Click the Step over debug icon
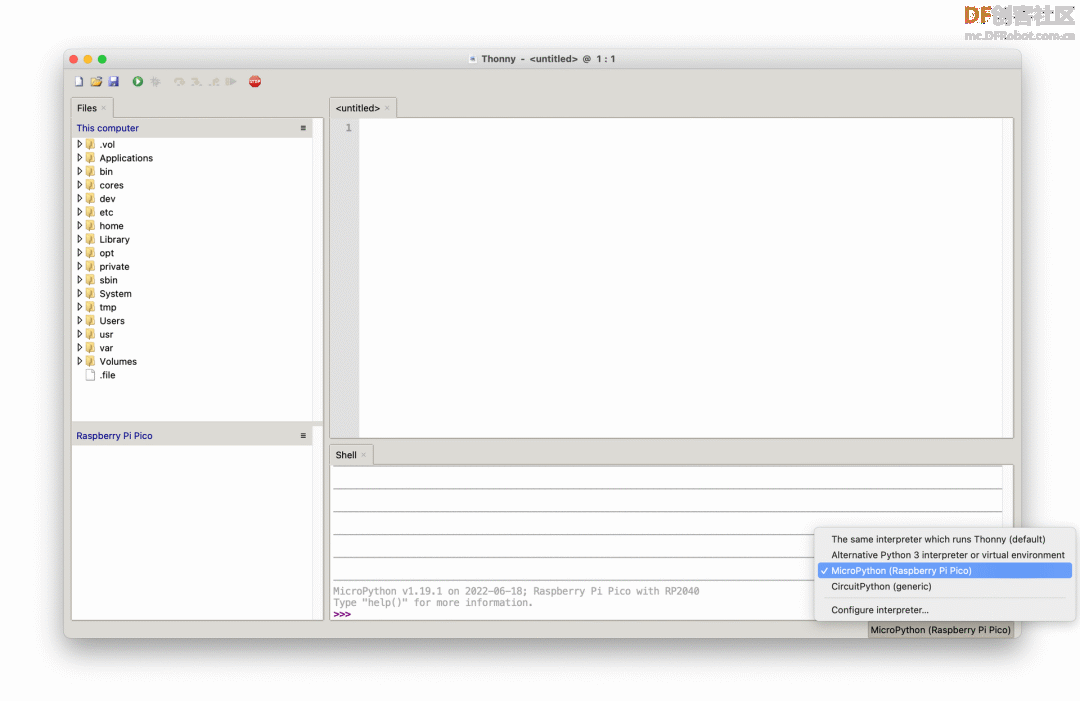Screen dimensions: 1080x701 [x=179, y=81]
